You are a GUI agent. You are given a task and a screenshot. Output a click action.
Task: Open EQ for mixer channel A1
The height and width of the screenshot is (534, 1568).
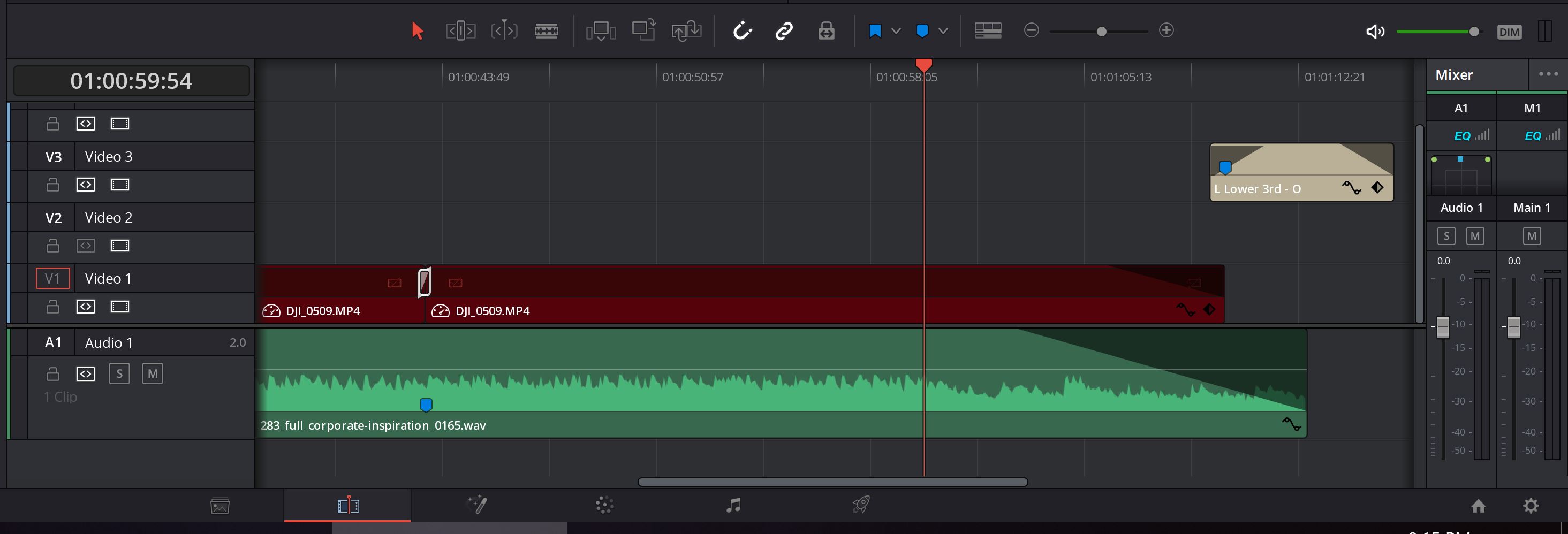[x=1462, y=135]
